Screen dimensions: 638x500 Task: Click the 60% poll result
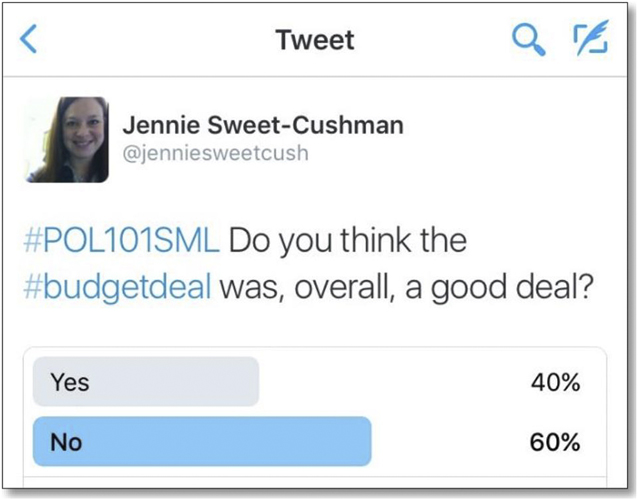point(555,441)
